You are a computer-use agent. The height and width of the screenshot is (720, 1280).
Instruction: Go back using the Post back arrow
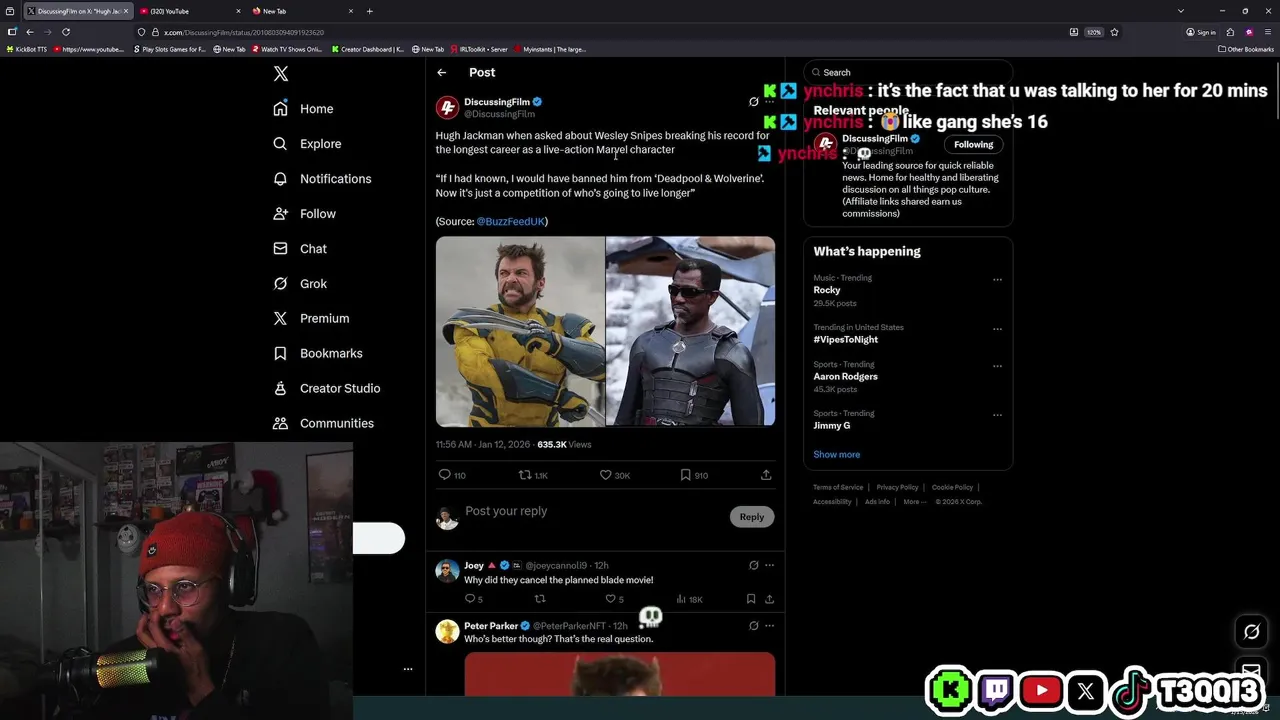click(x=441, y=72)
